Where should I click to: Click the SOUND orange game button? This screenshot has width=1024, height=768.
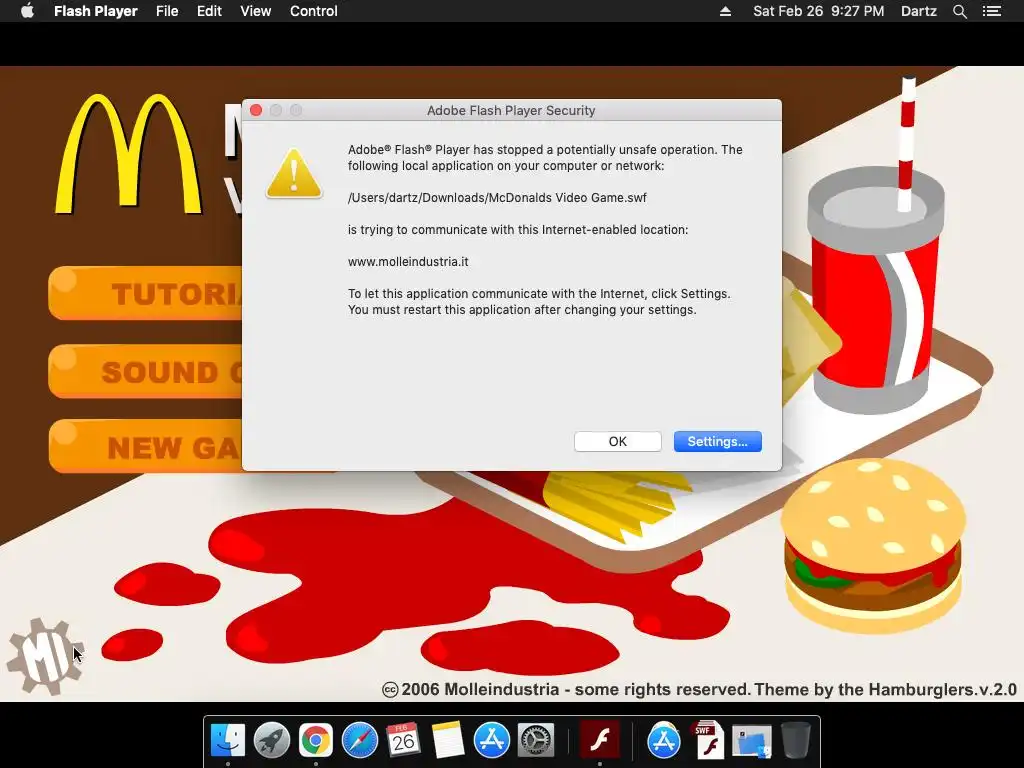[146, 371]
